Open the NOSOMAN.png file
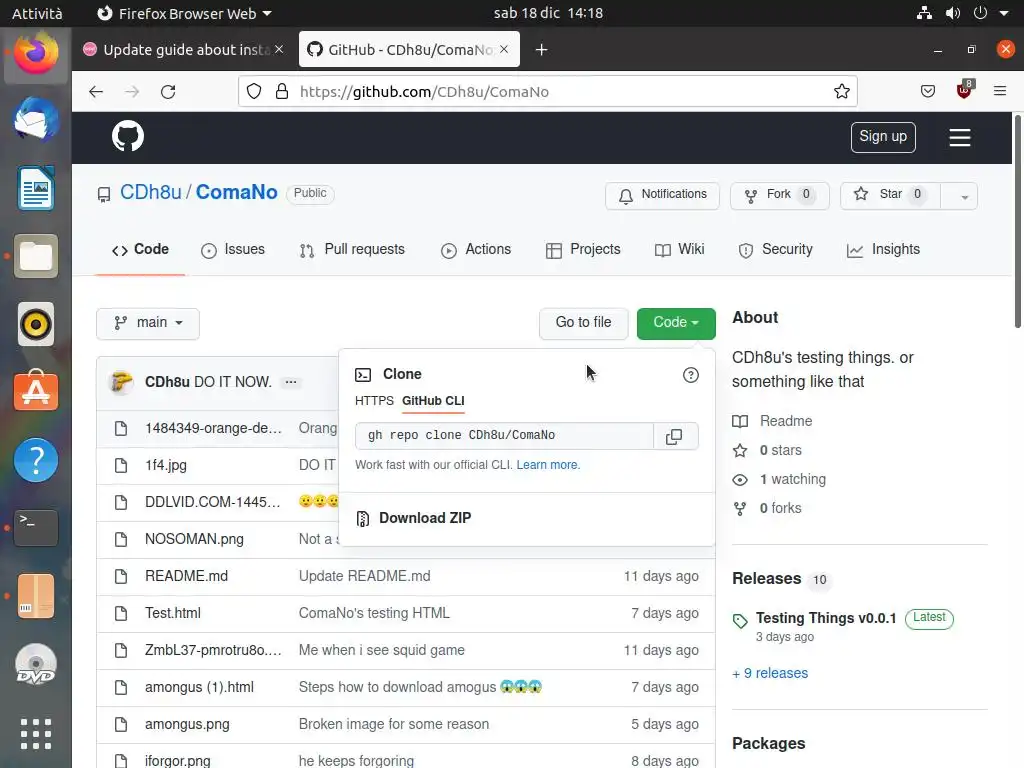This screenshot has width=1024, height=768. click(x=194, y=539)
